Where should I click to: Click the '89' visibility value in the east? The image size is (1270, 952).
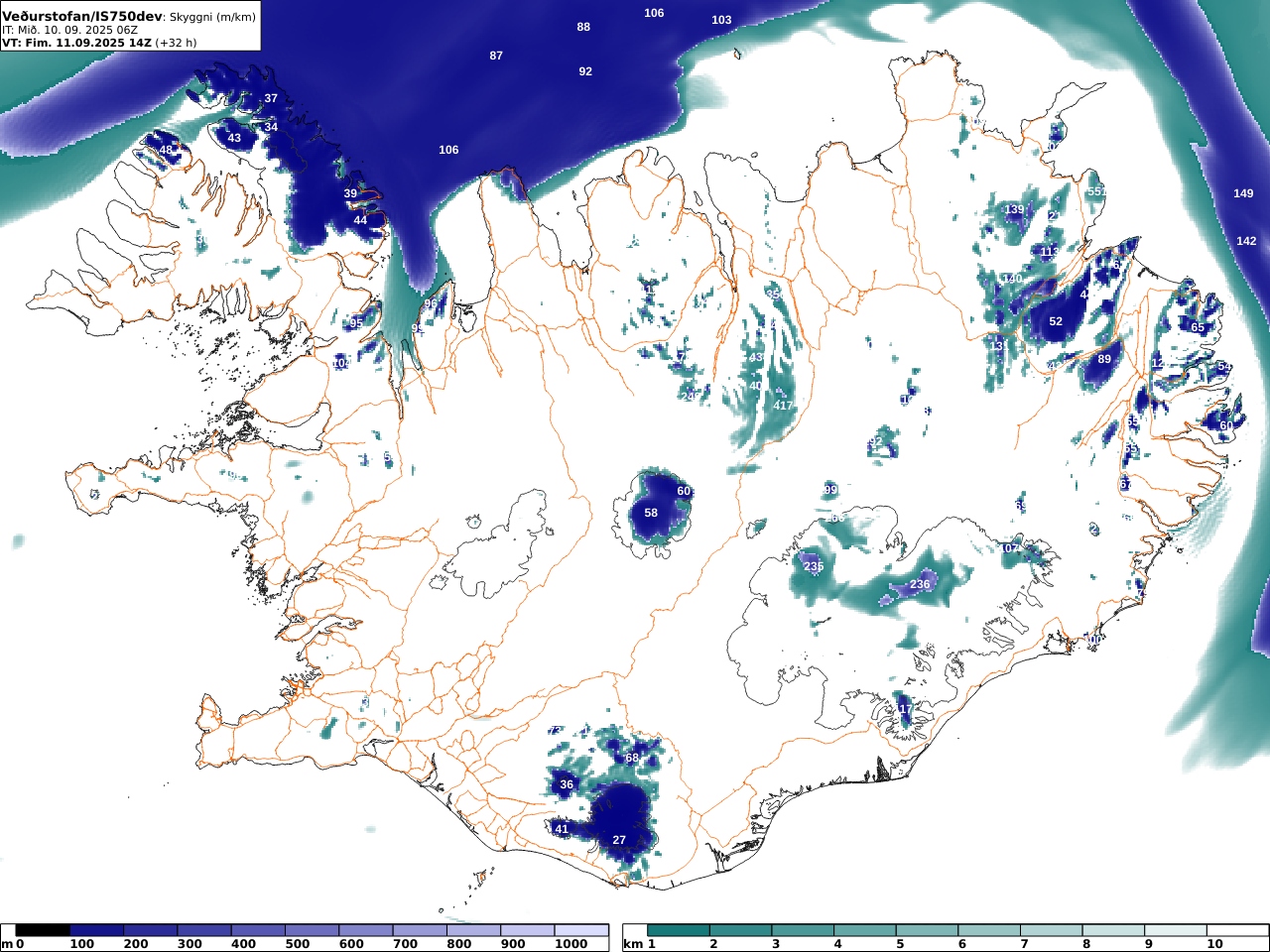(x=1104, y=359)
